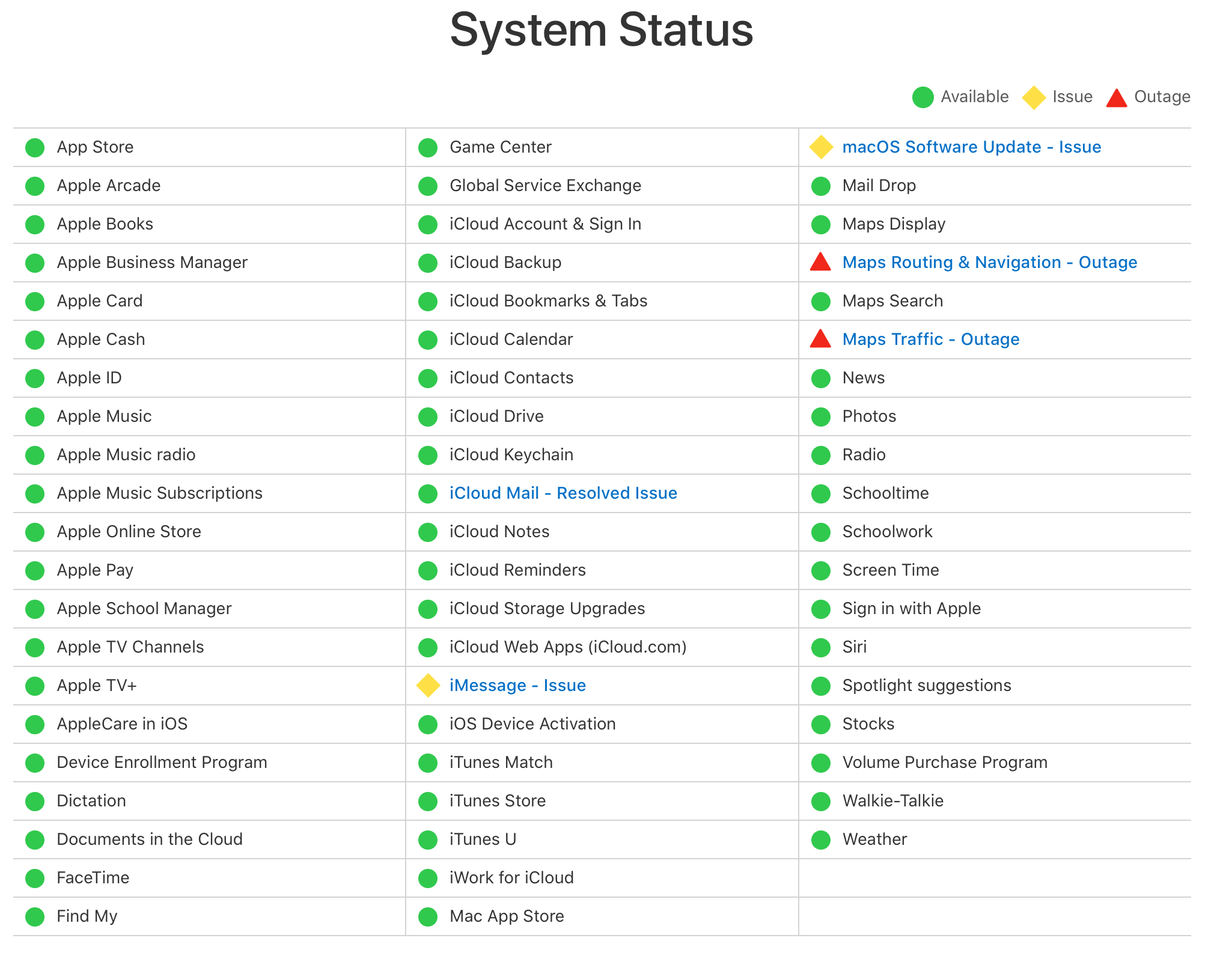Click green status dot beside iCloud Mail

[x=428, y=494]
